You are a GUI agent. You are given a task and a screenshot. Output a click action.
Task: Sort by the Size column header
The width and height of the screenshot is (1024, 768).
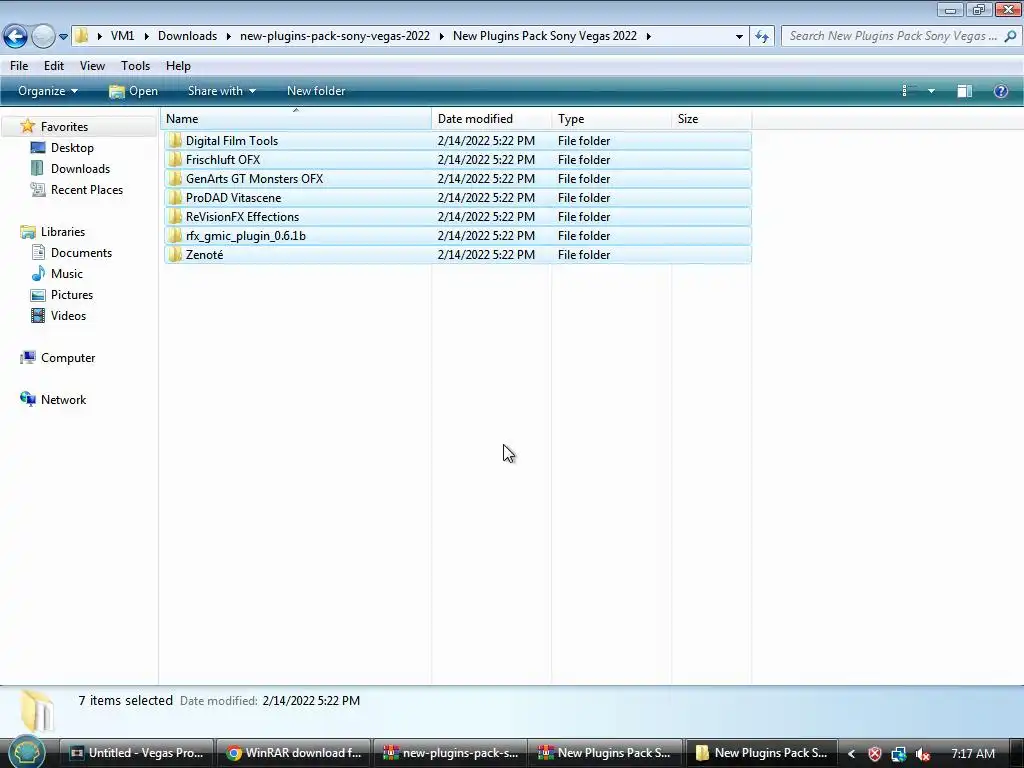pyautogui.click(x=712, y=119)
